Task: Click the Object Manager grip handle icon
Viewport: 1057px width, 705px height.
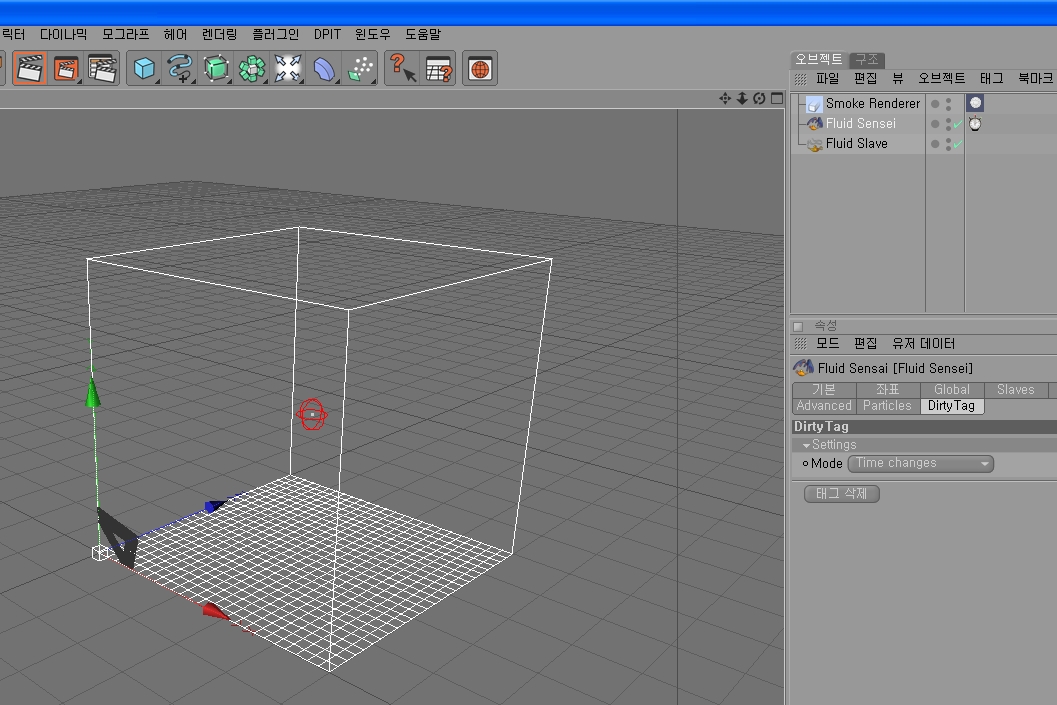Action: pyautogui.click(x=800, y=79)
